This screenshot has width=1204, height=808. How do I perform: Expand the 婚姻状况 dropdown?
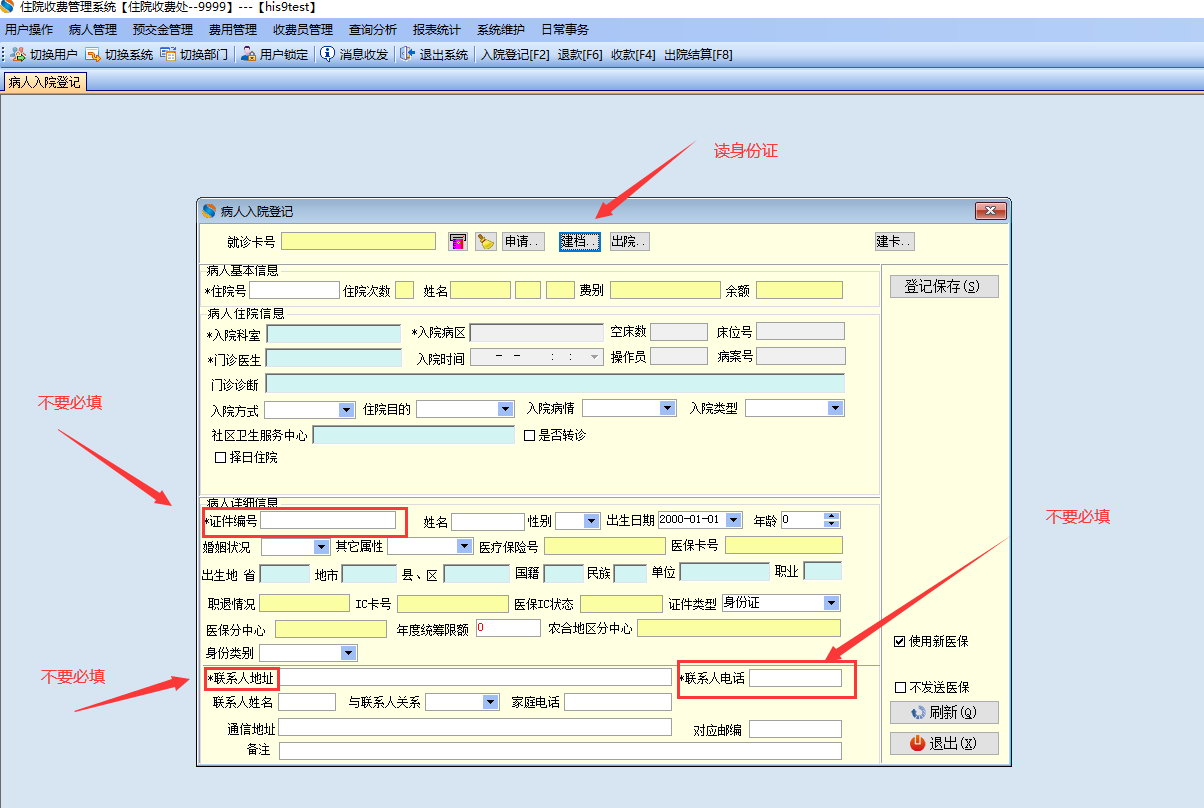(x=321, y=546)
